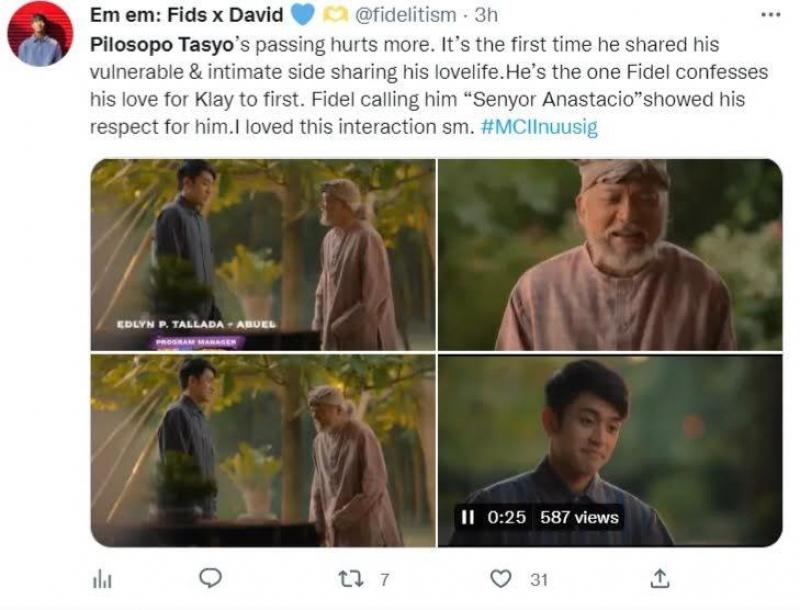The image size is (800, 610).
Task: Pause the video using pause button
Action: click(467, 518)
